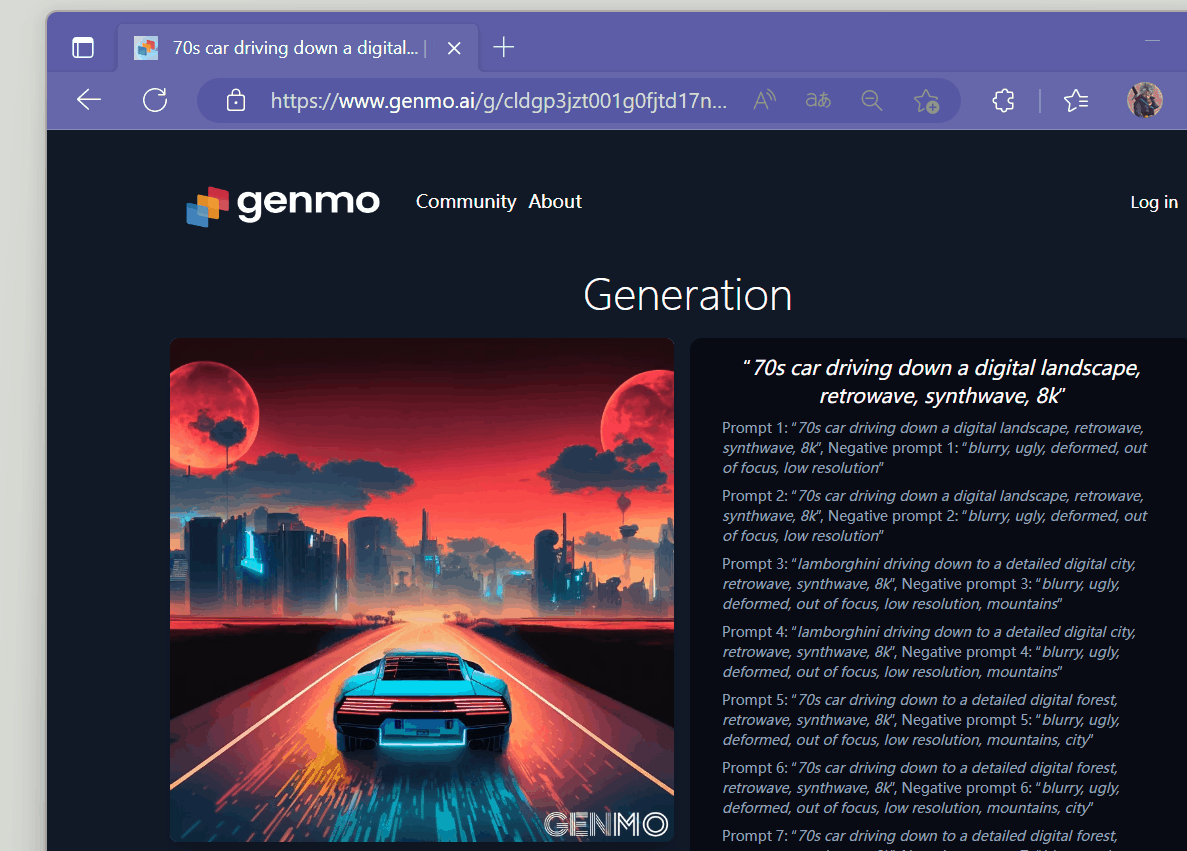
Task: Select the Prompt 3 lamborghini paragraph
Action: click(x=930, y=584)
